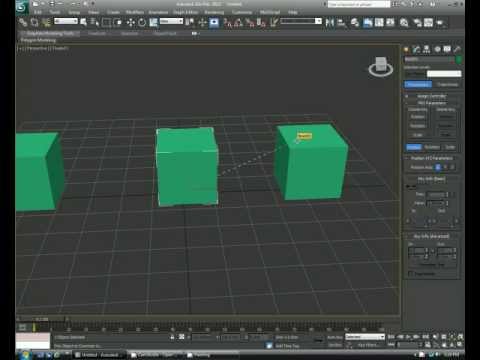This screenshot has width=480, height=360.
Task: Open the reference coordinate system dropdown
Action: coord(171,21)
